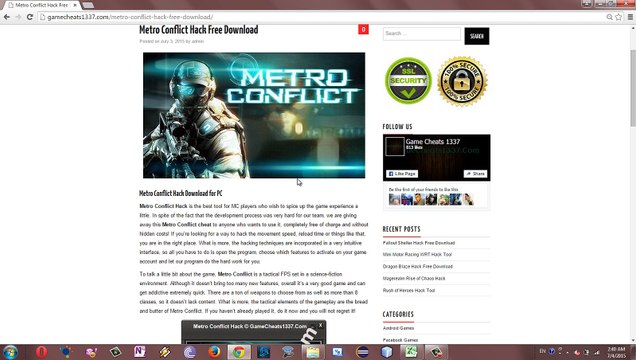636x360 pixels.
Task: Click the EN language indicator in the tray
Action: pyautogui.click(x=542, y=351)
